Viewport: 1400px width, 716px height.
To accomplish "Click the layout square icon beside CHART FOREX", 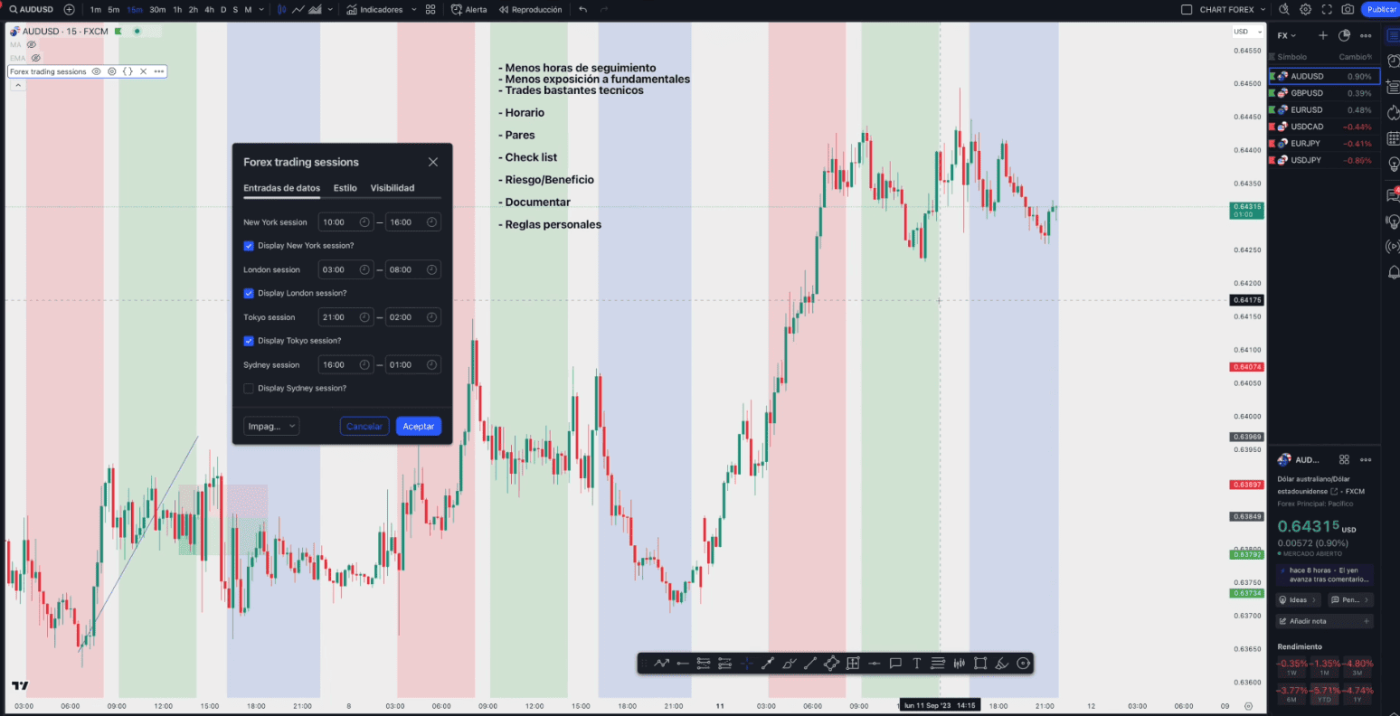I will 1187,9.
